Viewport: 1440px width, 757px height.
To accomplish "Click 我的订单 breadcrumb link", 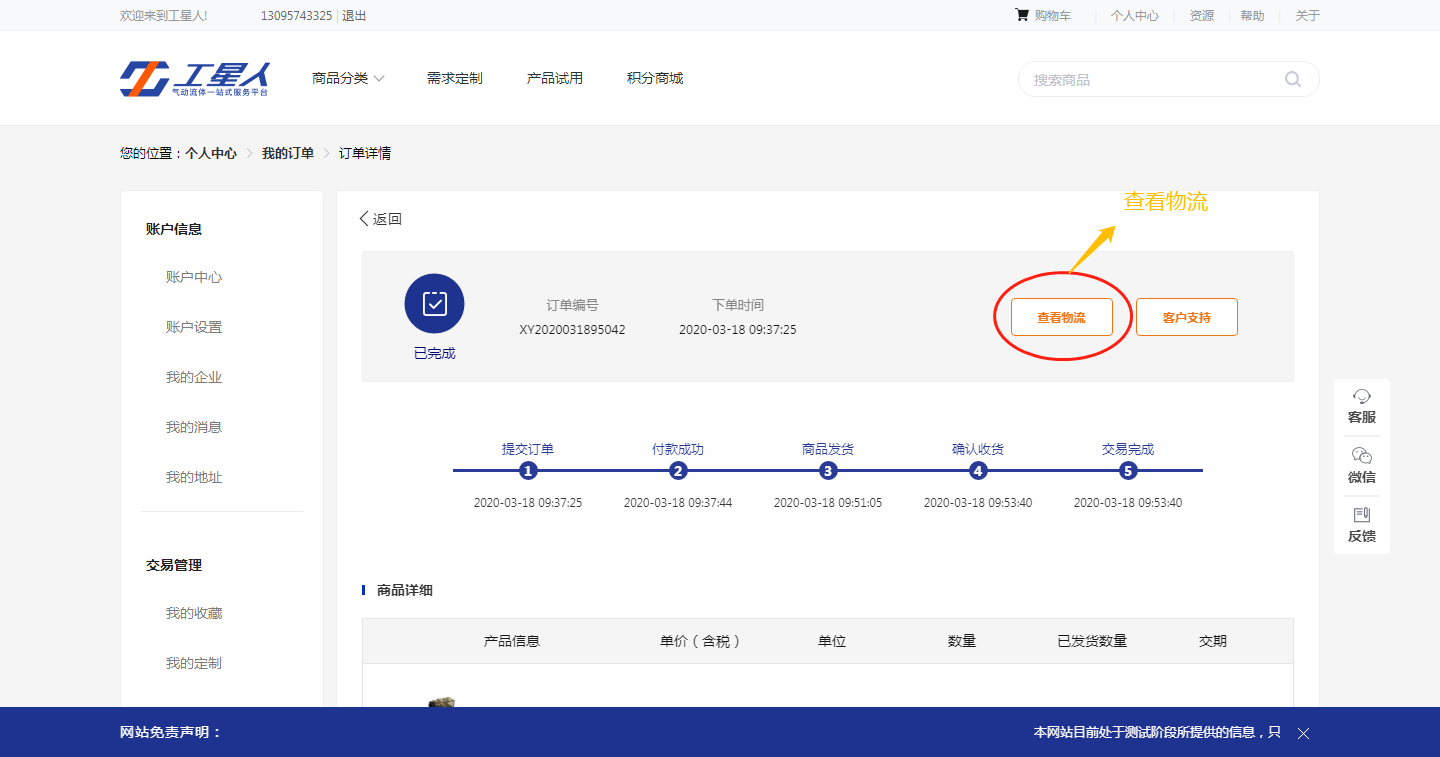I will coord(288,153).
